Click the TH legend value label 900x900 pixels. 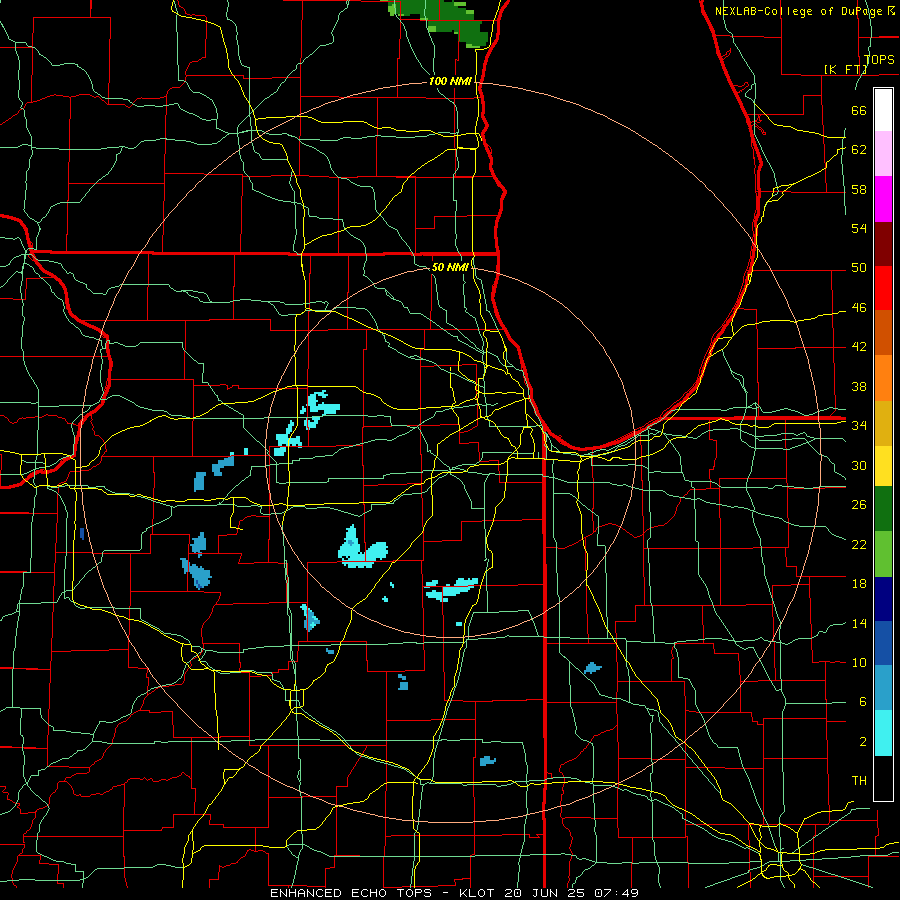pyautogui.click(x=859, y=780)
